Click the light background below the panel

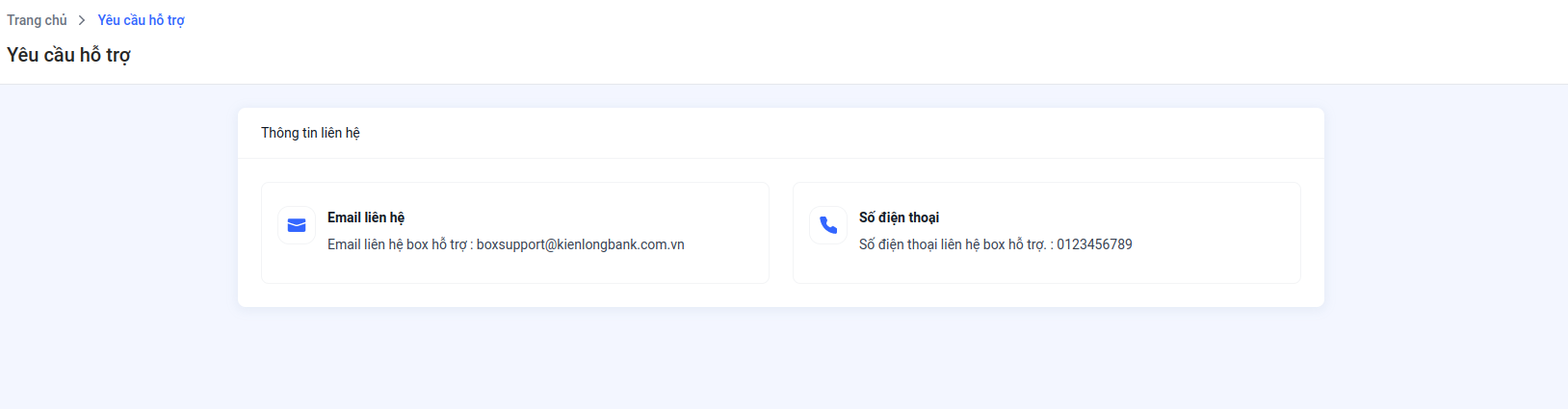pos(781,361)
